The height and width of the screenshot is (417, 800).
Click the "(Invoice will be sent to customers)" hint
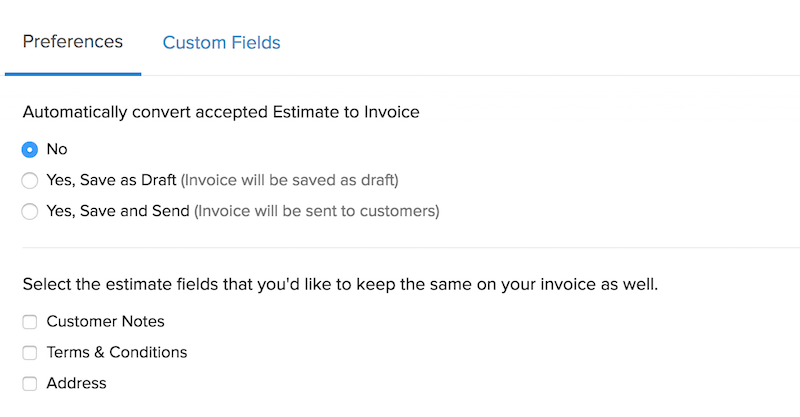tap(317, 212)
